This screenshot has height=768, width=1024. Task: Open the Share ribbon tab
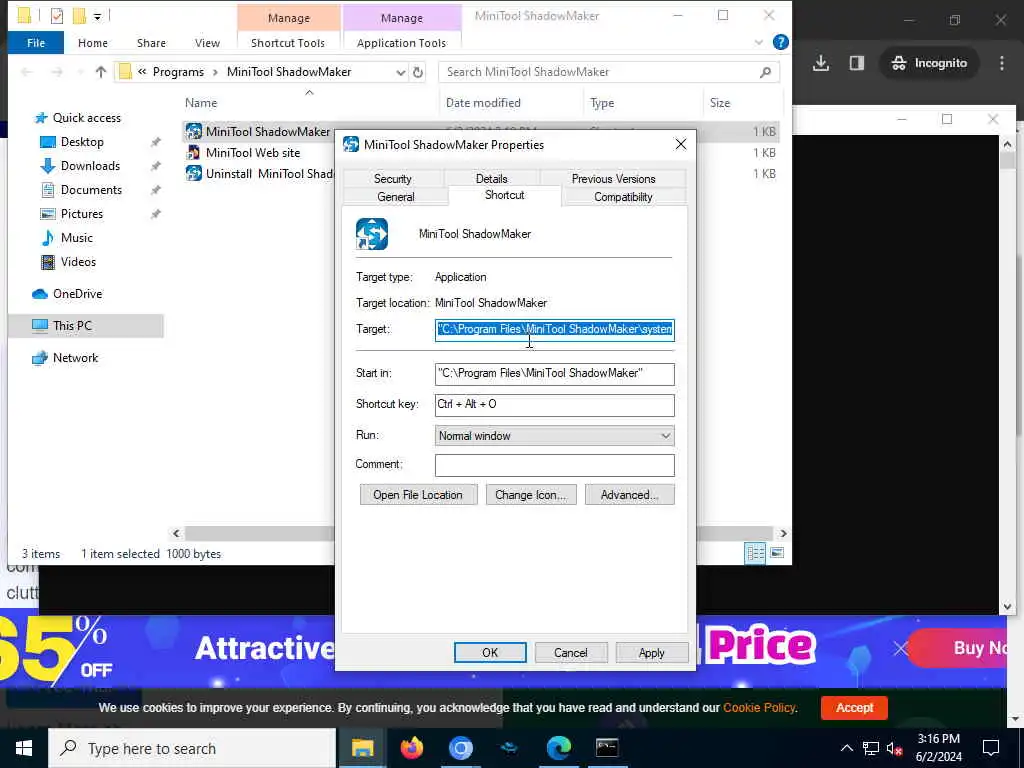[x=151, y=43]
